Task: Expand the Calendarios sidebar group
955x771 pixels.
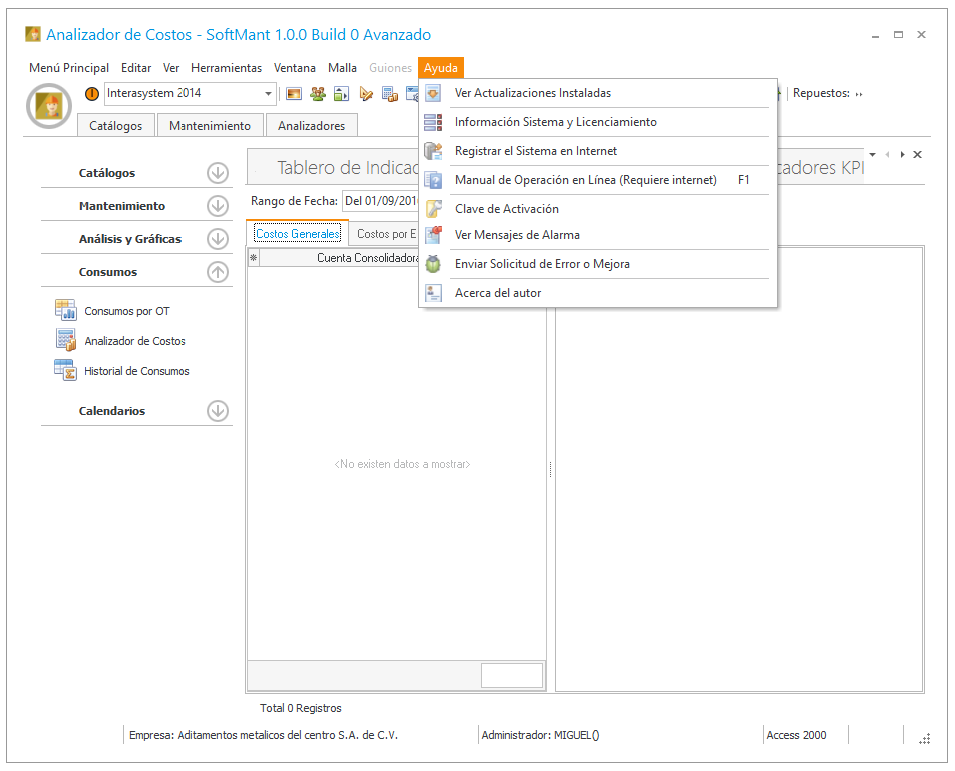Action: click(218, 411)
